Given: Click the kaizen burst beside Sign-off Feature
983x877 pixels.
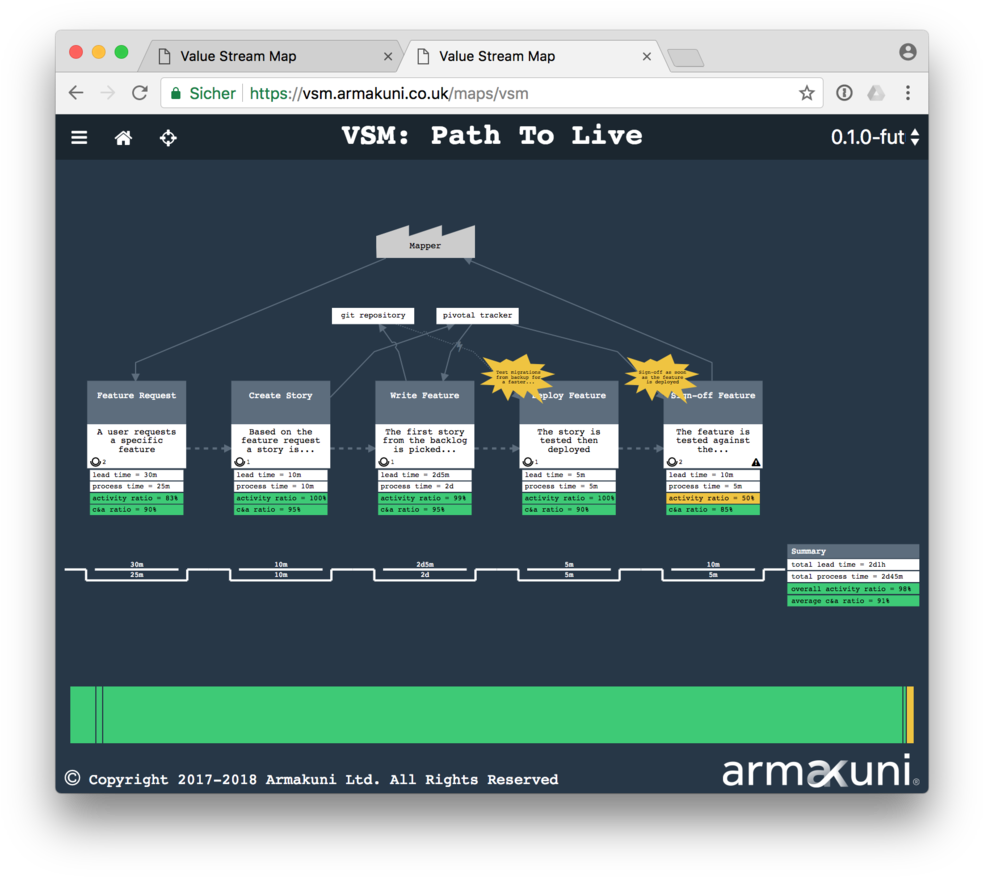Looking at the screenshot, I should point(664,377).
